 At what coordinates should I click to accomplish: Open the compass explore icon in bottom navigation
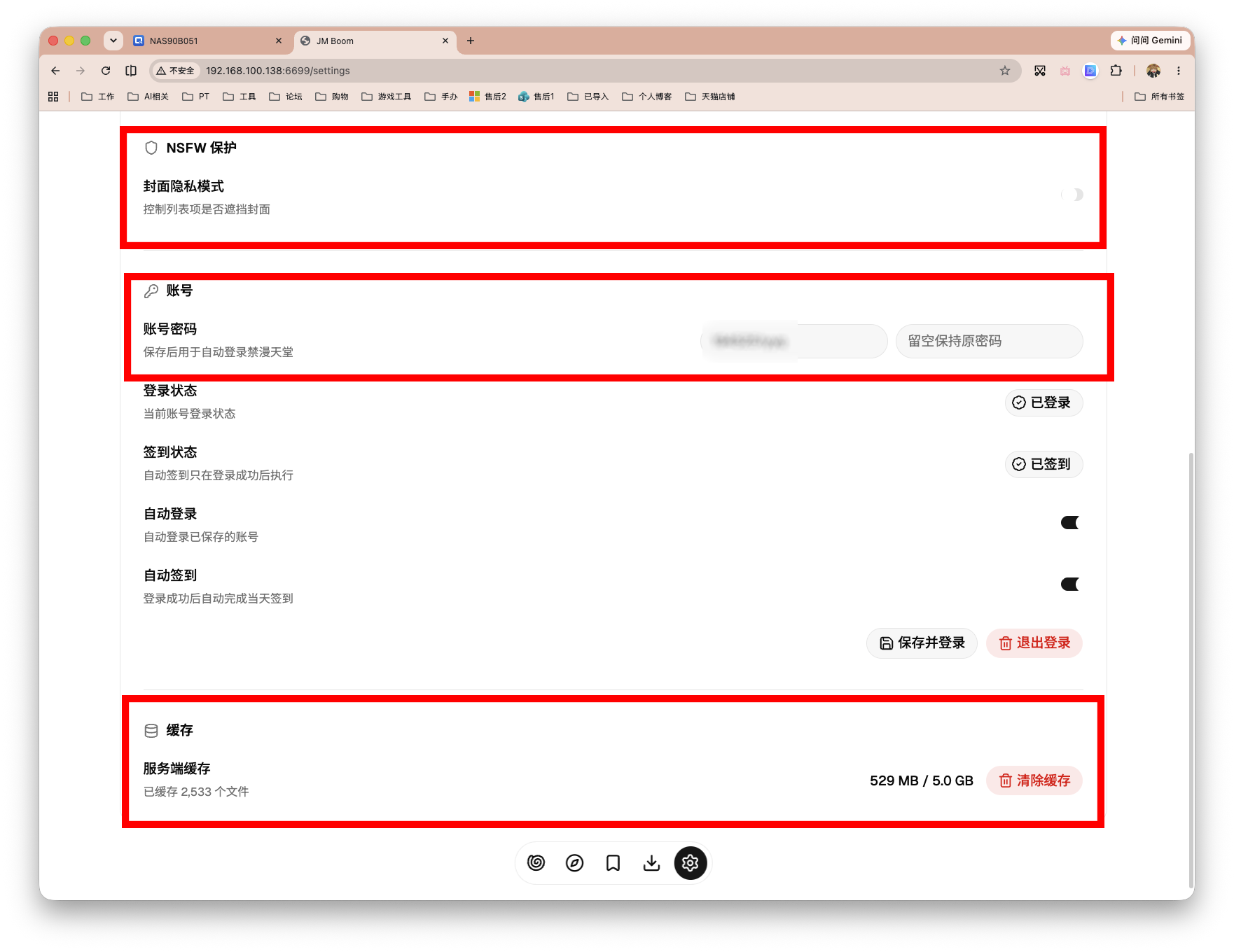click(x=574, y=863)
